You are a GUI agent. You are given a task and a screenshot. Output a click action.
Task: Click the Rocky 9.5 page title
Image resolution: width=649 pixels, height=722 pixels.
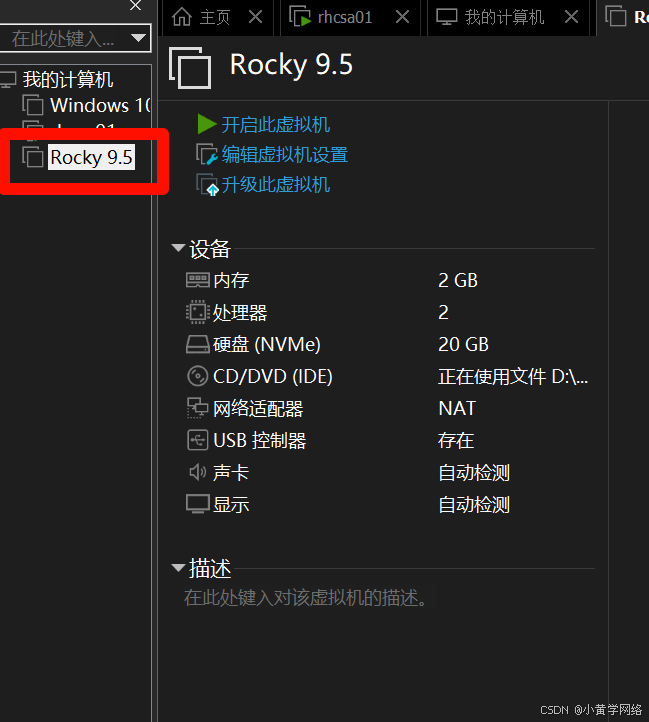click(291, 64)
